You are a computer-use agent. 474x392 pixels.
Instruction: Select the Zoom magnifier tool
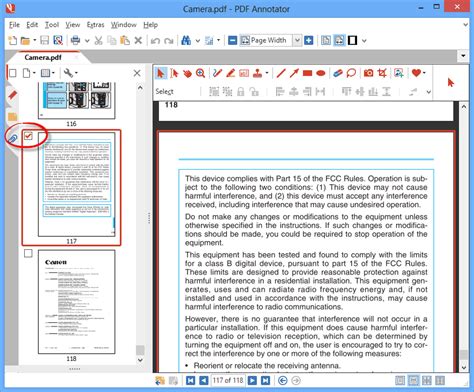200,73
